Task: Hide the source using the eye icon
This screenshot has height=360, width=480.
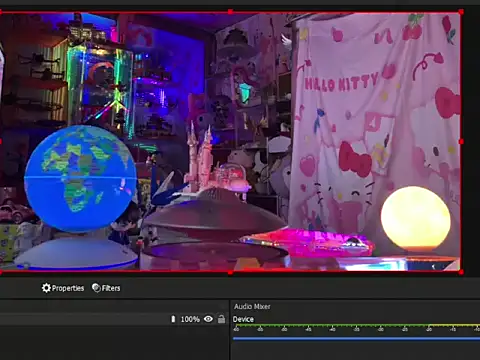Action: [208, 319]
